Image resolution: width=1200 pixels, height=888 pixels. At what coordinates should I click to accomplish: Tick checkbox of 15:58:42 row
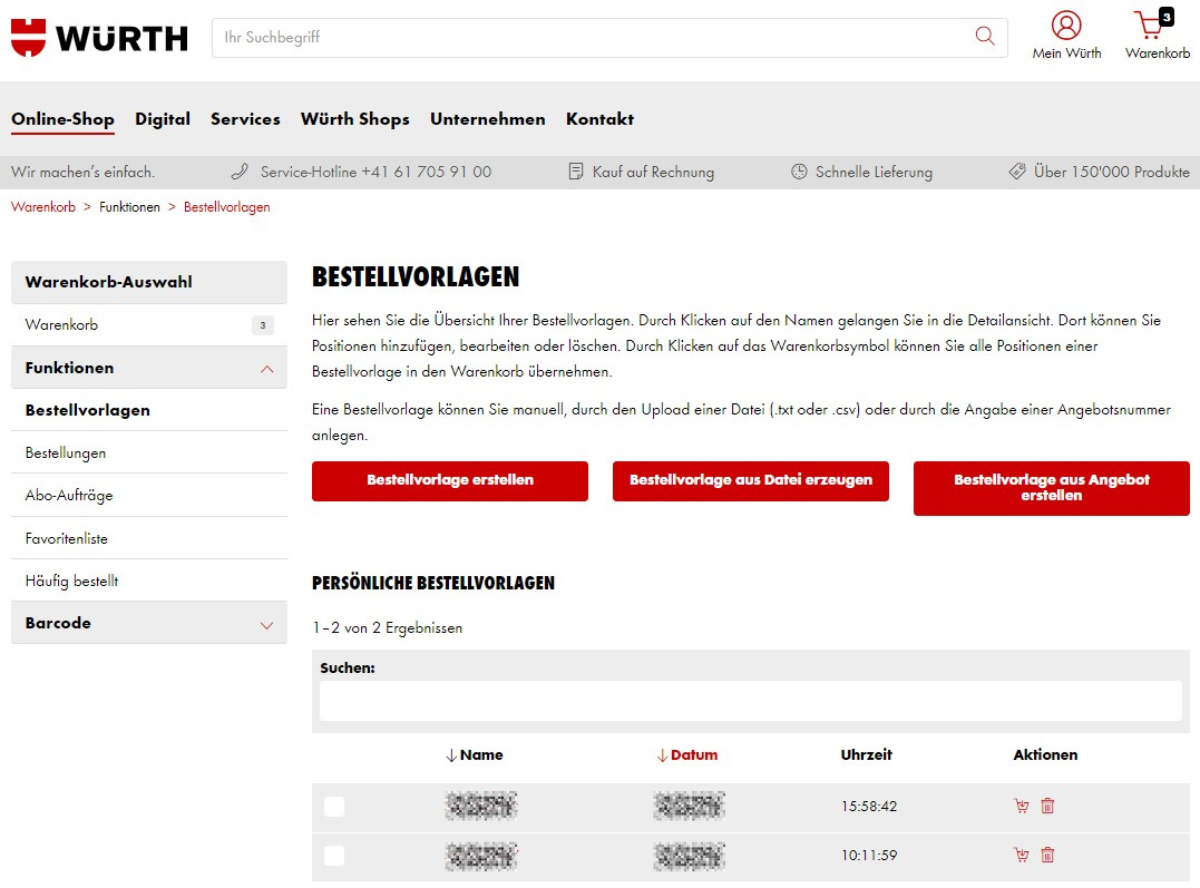tap(334, 807)
